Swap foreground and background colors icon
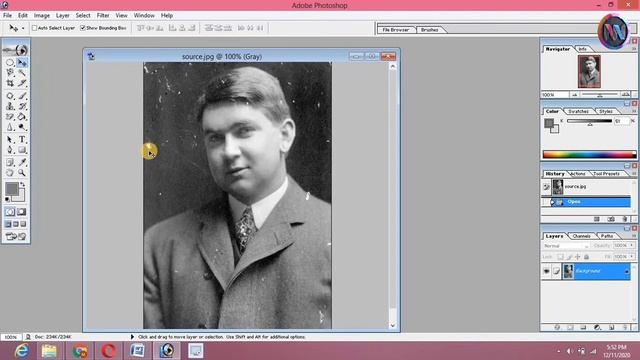 click(x=22, y=184)
